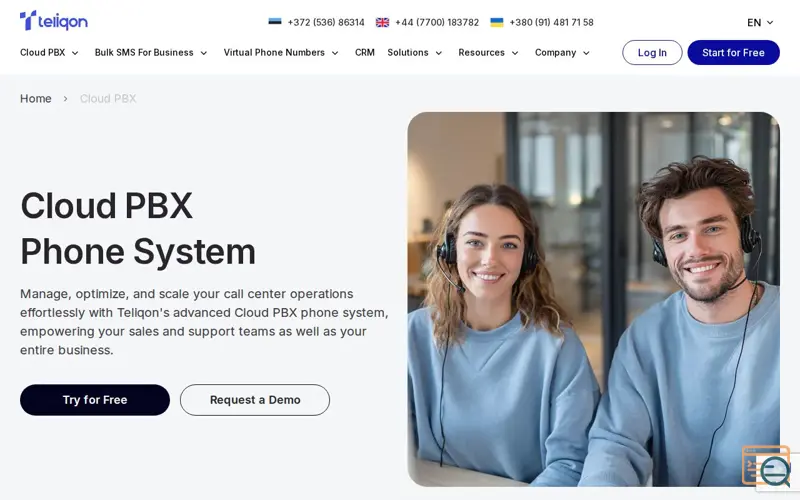This screenshot has width=800, height=500.
Task: Request a Demo button click
Action: point(255,400)
